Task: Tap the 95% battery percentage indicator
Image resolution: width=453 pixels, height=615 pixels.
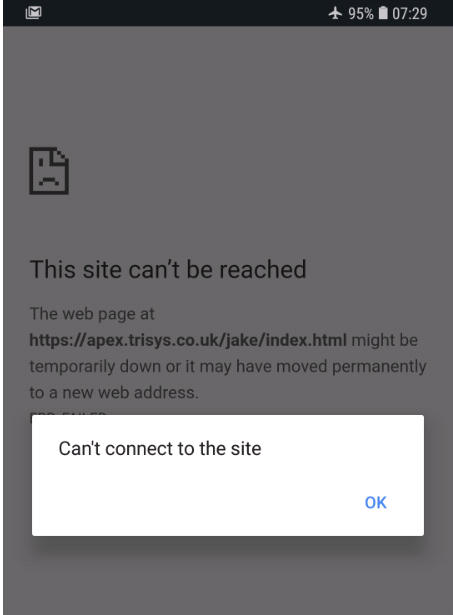Action: pos(361,14)
